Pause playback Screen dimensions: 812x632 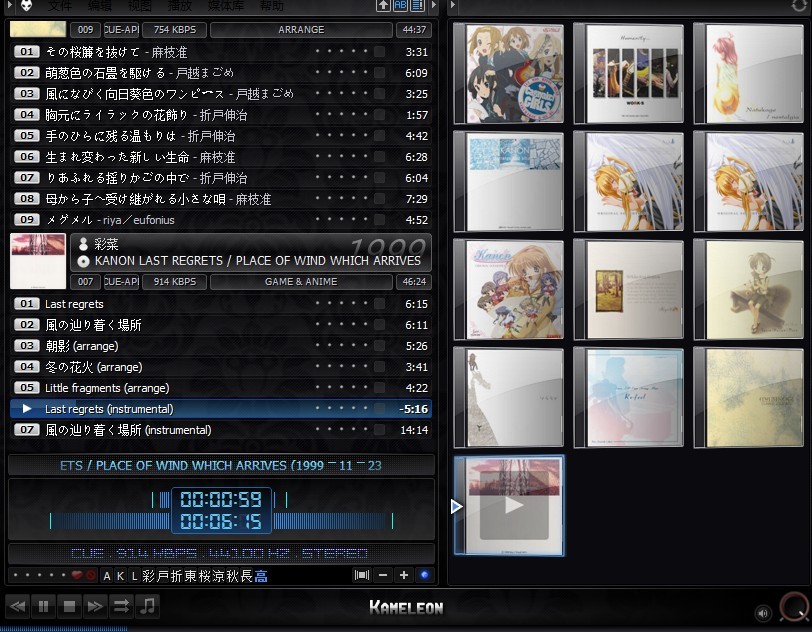point(44,607)
